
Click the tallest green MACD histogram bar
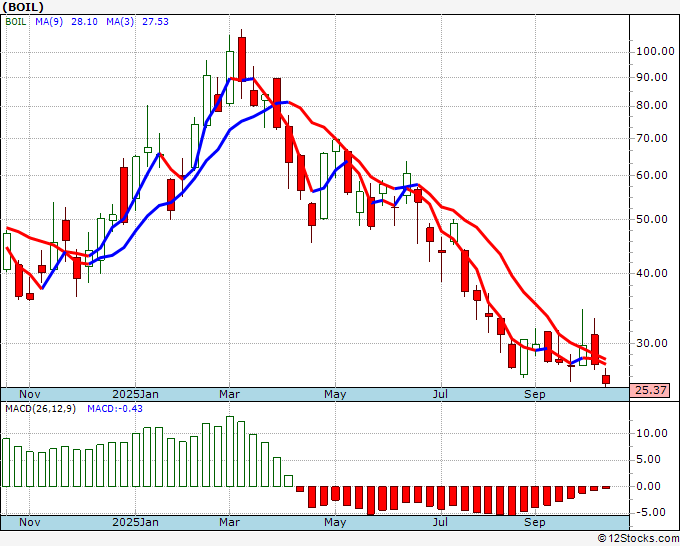click(230, 451)
